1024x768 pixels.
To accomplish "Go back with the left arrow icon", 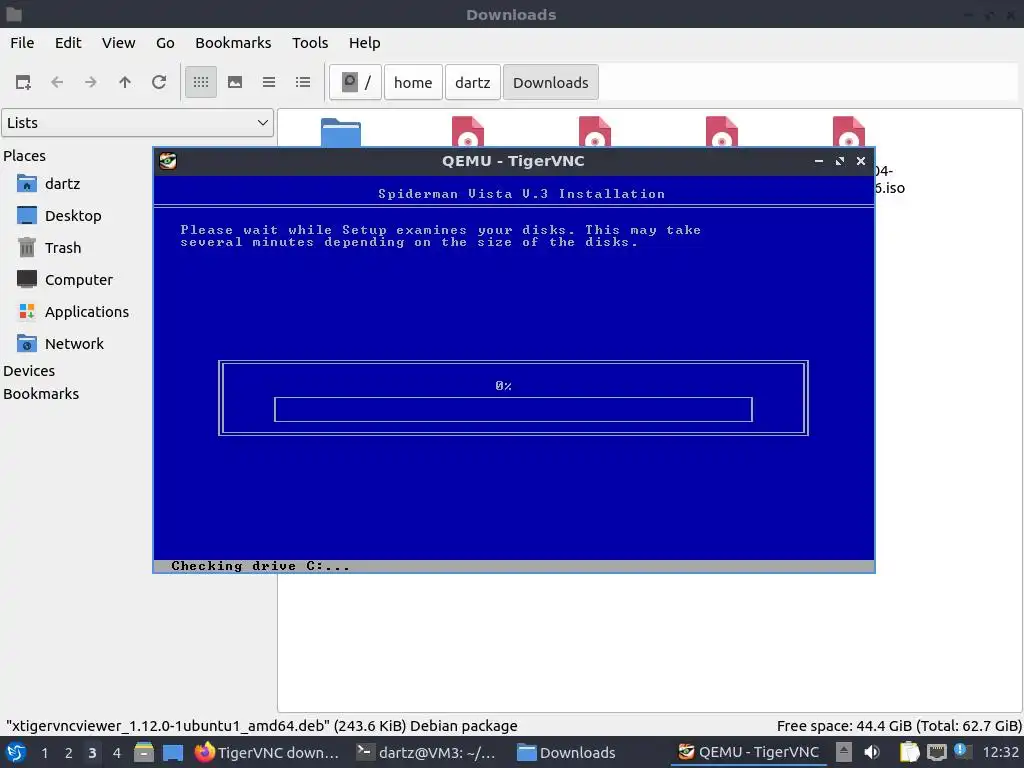I will 57,82.
